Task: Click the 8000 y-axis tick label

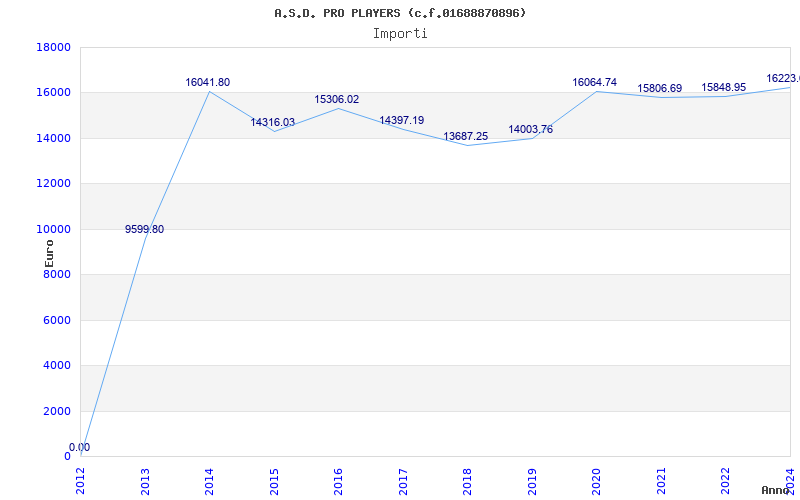Action: point(57,274)
